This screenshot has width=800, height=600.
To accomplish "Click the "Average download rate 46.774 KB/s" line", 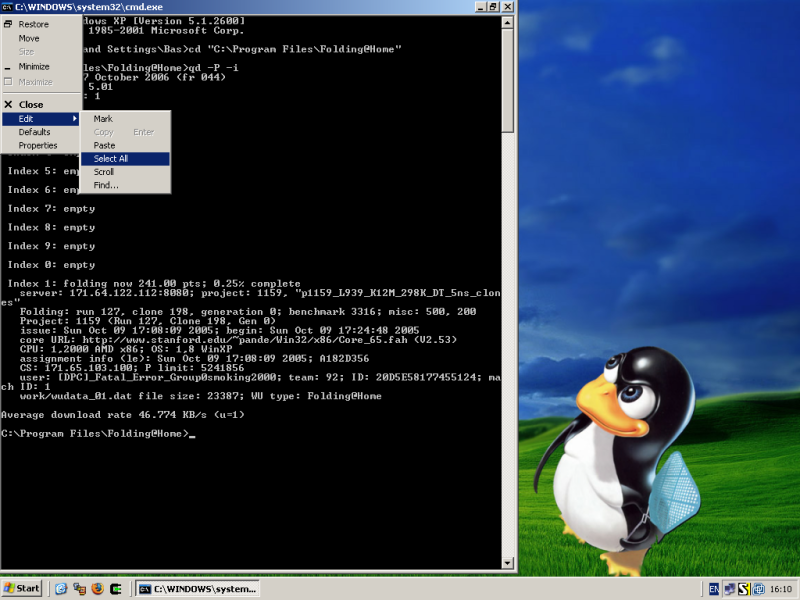I will [x=122, y=415].
